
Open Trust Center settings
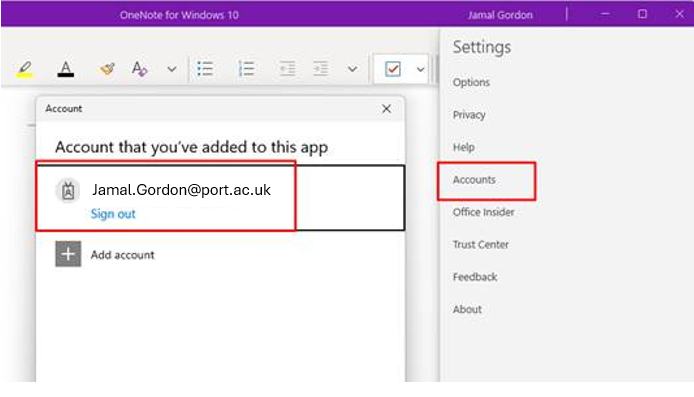[x=481, y=245]
